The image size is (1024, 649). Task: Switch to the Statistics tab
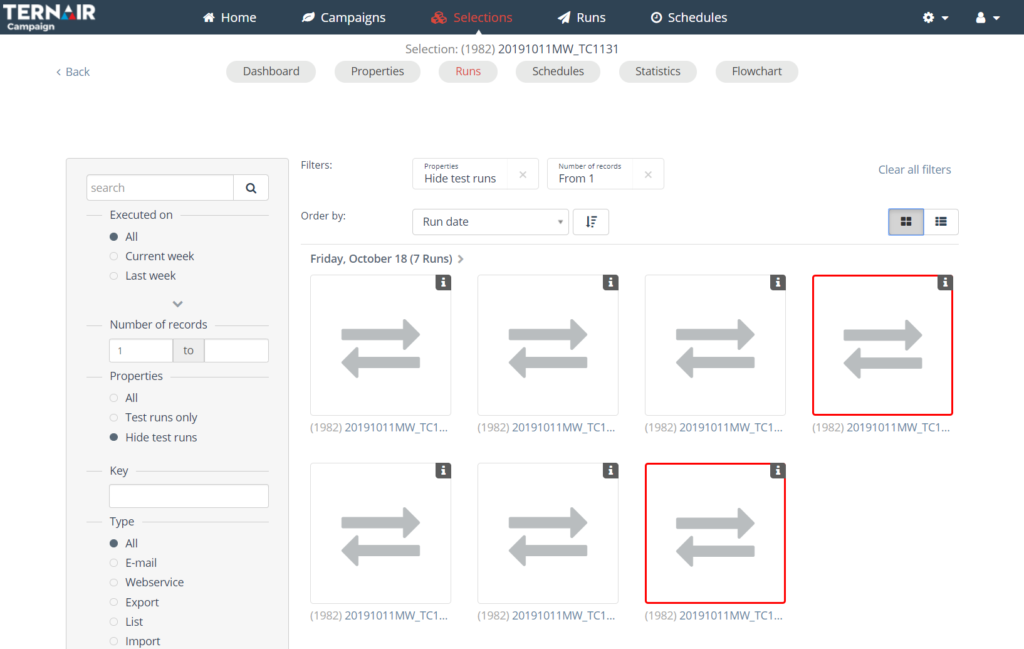coord(658,71)
